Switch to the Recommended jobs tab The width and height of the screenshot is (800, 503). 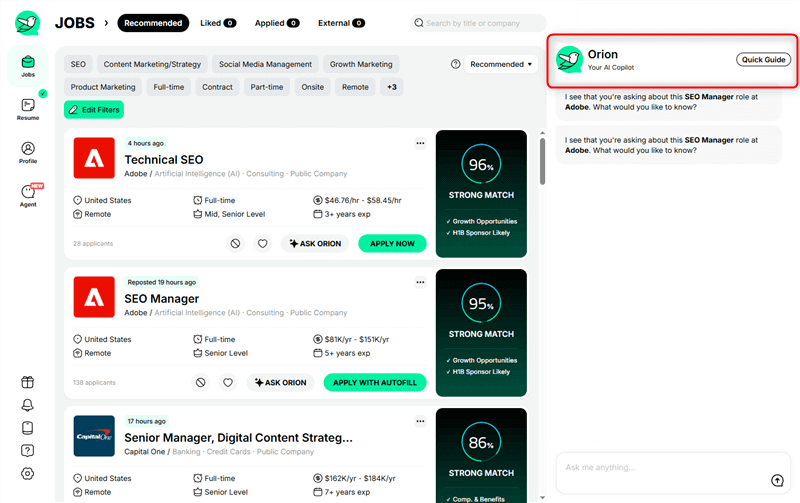153,23
